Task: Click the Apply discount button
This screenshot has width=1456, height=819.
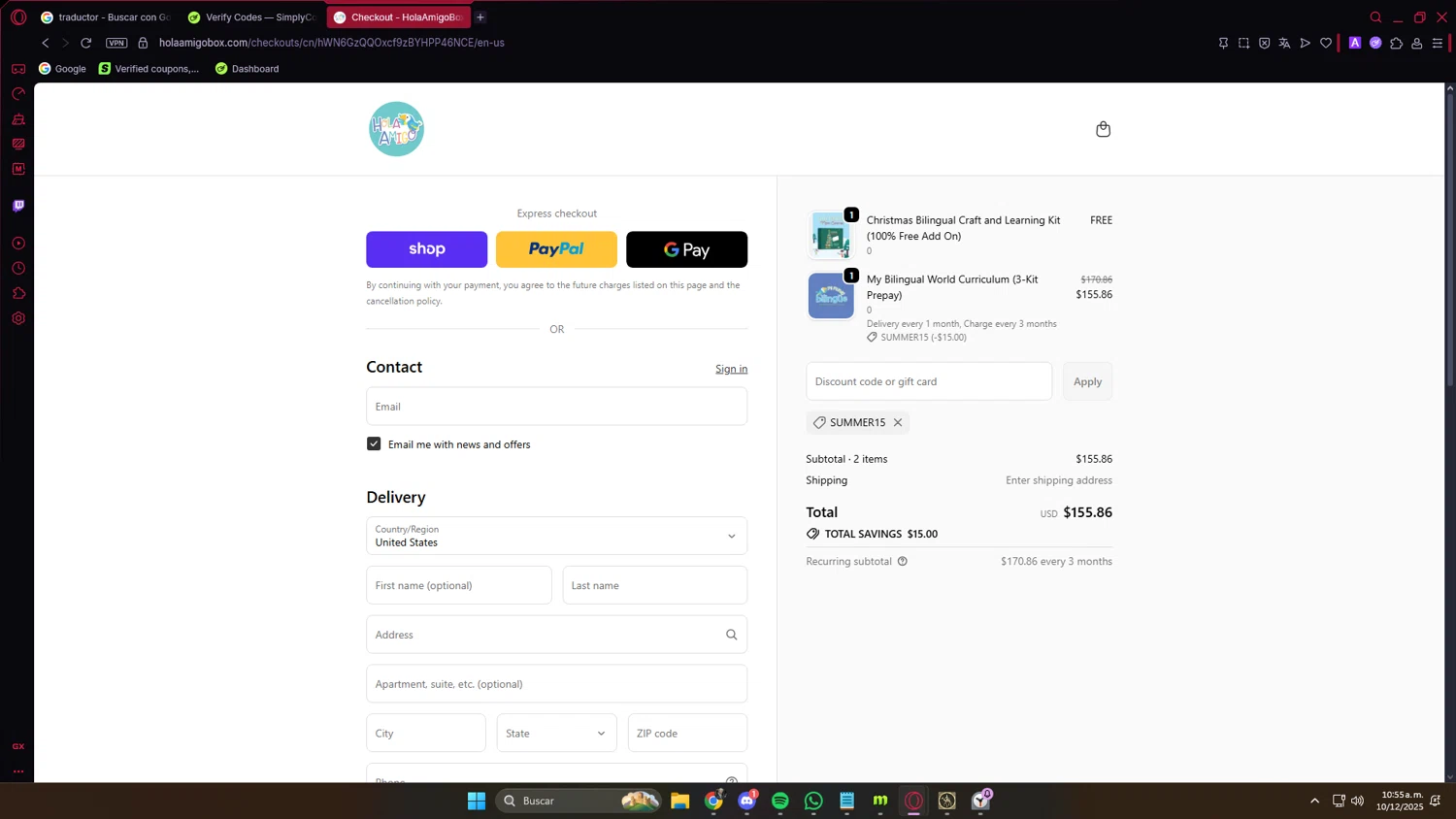Action: (1087, 381)
